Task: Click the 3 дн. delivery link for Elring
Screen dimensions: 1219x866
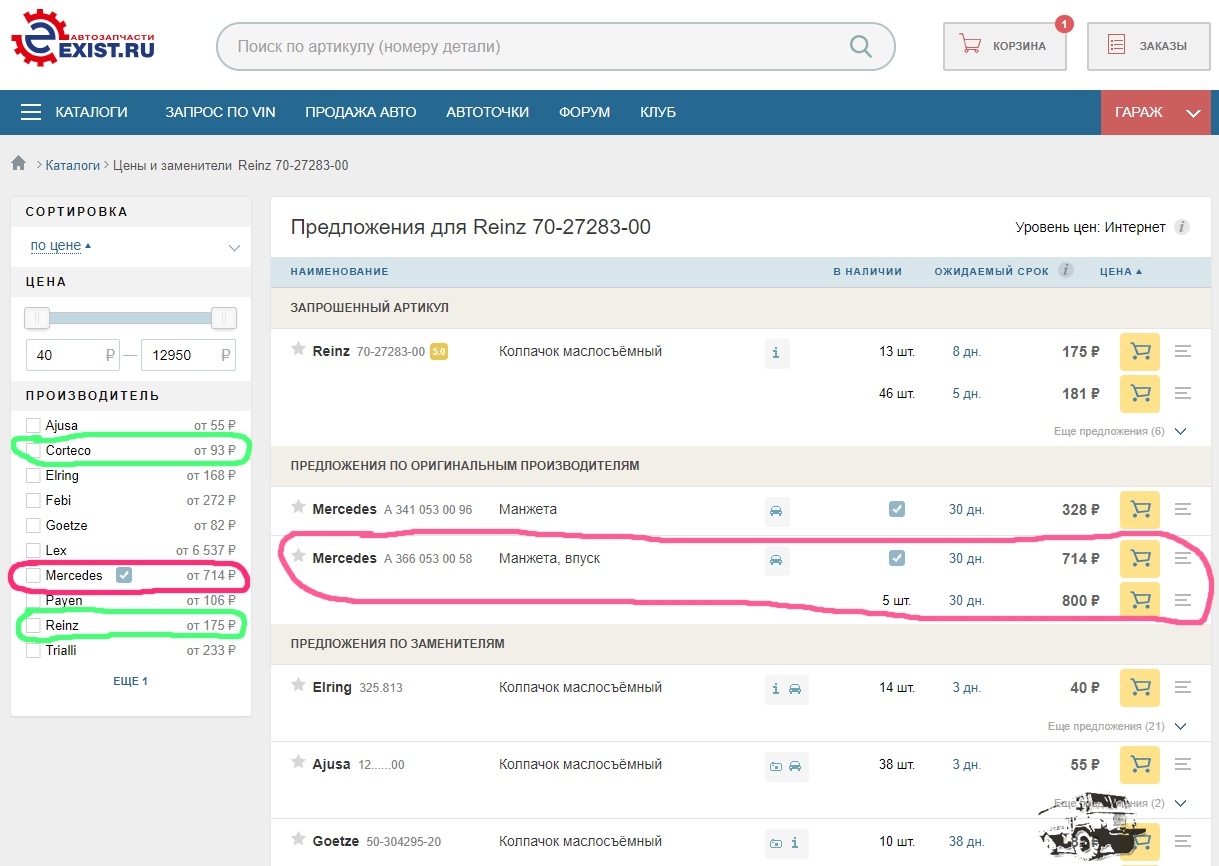Action: [x=967, y=688]
